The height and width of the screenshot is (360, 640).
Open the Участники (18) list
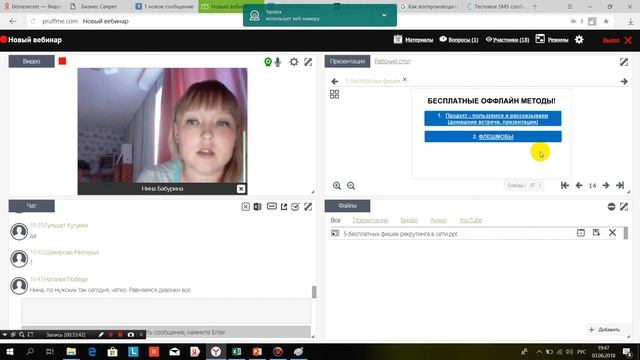coord(507,40)
